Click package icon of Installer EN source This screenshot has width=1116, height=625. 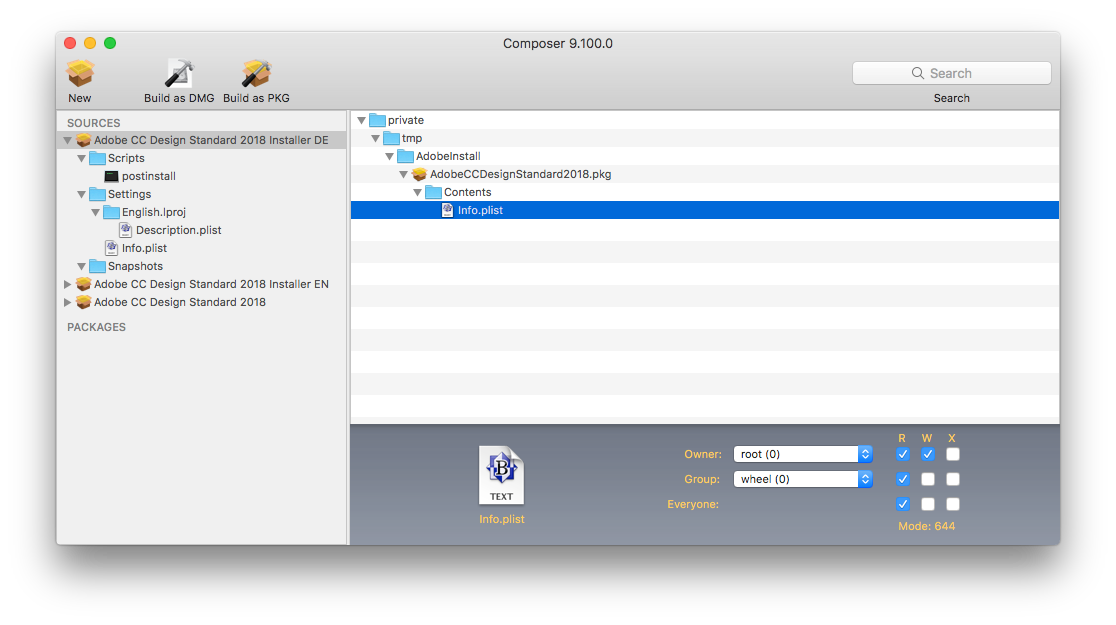click(83, 284)
